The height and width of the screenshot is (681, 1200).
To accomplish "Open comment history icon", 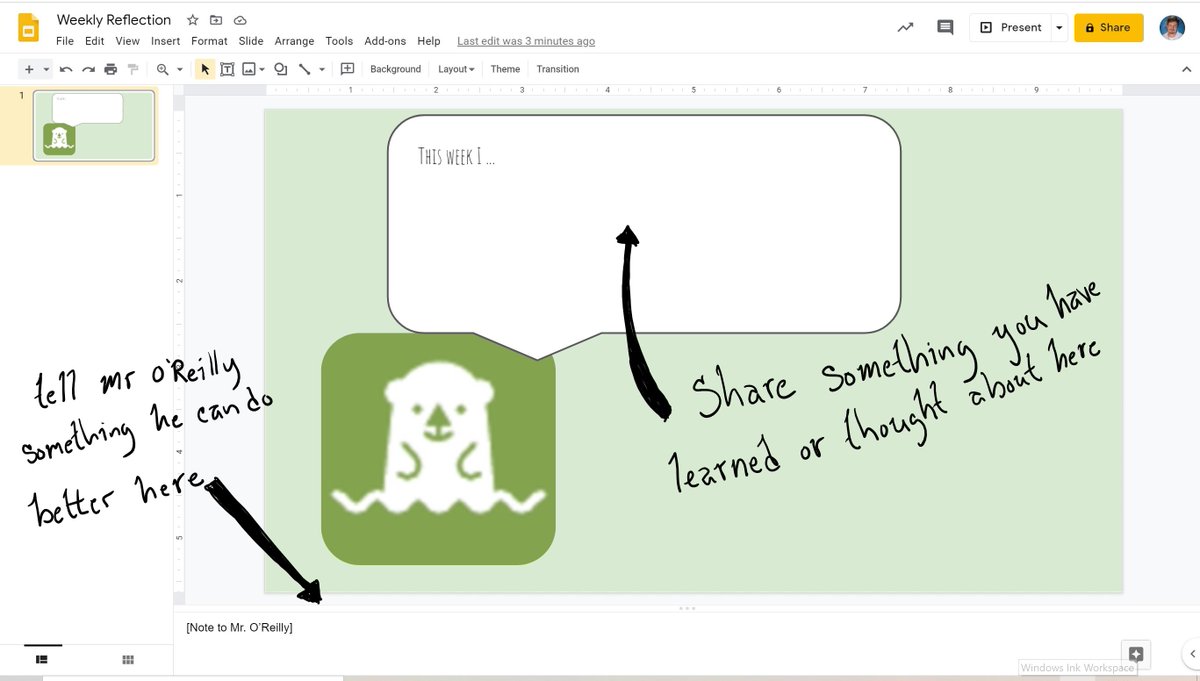I will pyautogui.click(x=945, y=27).
